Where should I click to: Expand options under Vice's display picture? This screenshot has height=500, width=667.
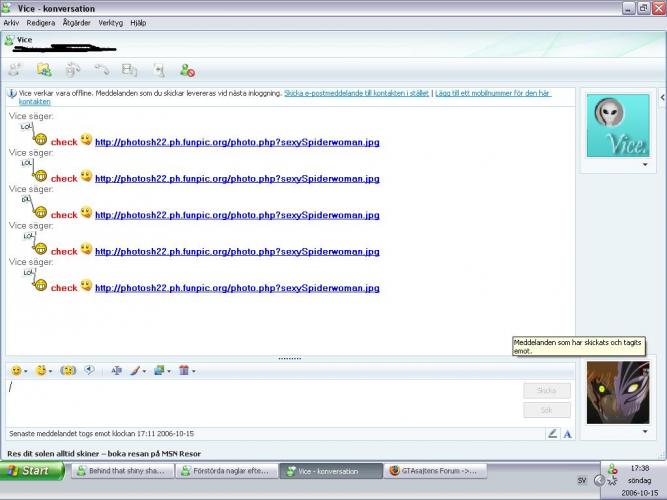(x=644, y=165)
